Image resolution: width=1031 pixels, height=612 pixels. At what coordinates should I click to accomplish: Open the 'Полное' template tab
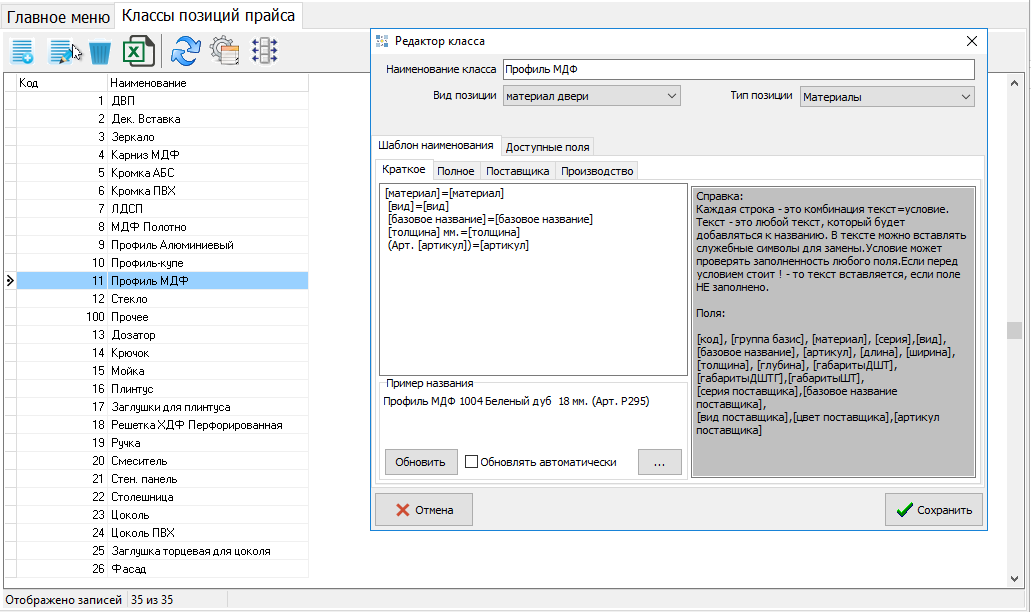455,171
